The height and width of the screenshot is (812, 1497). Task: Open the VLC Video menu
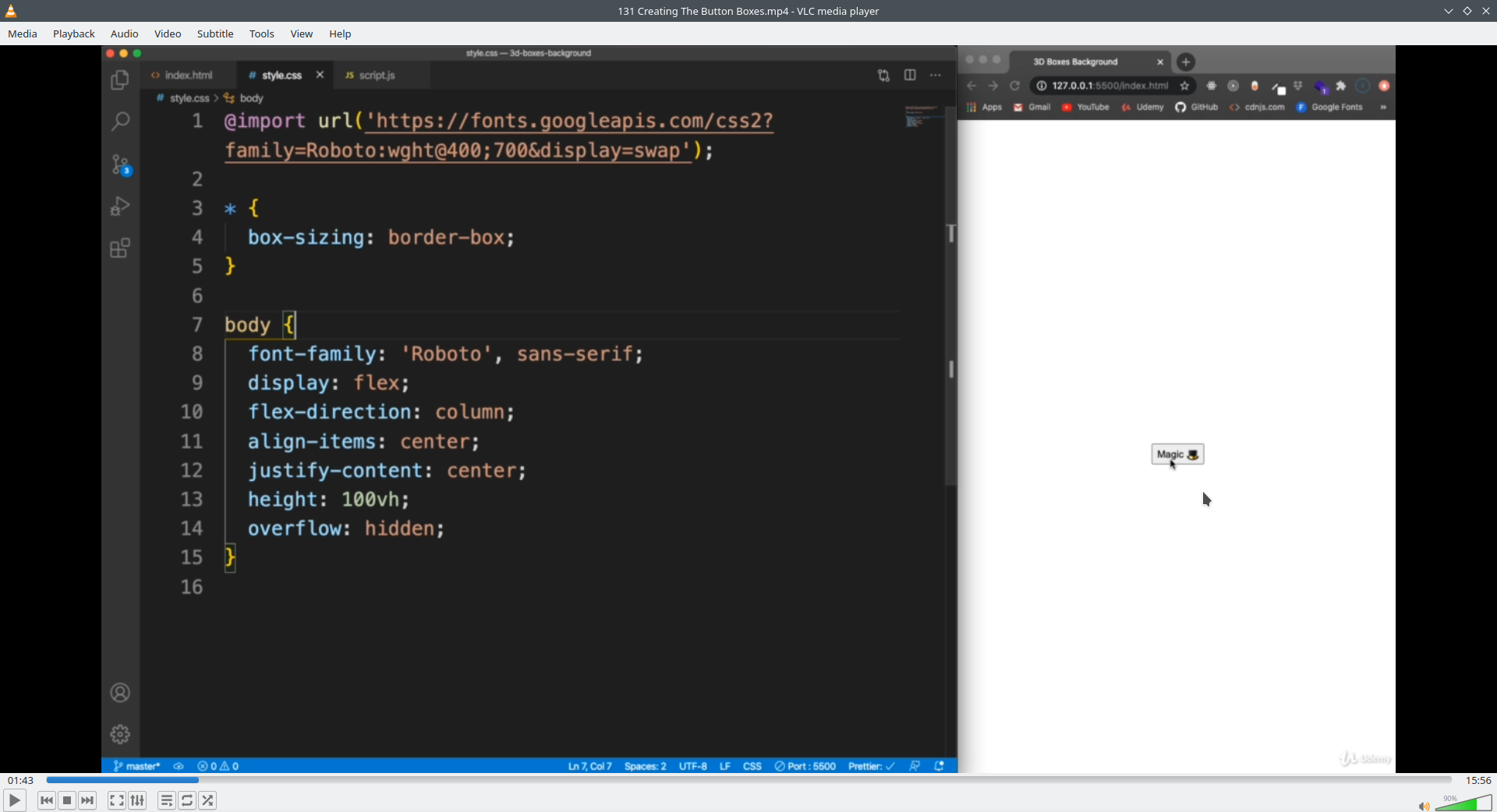point(168,34)
